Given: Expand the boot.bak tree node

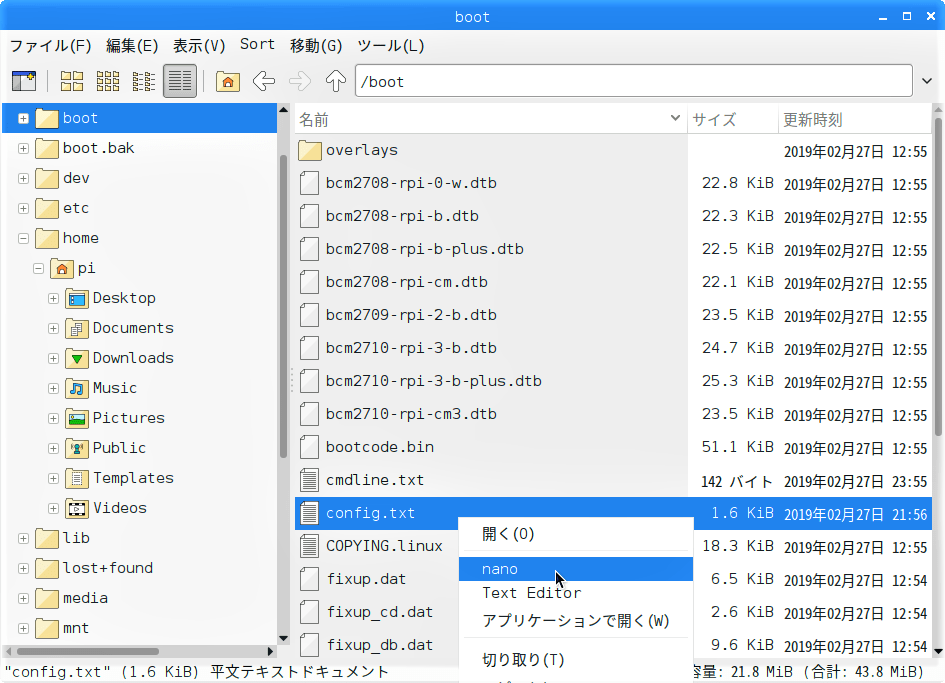Looking at the screenshot, I should pyautogui.click(x=24, y=148).
